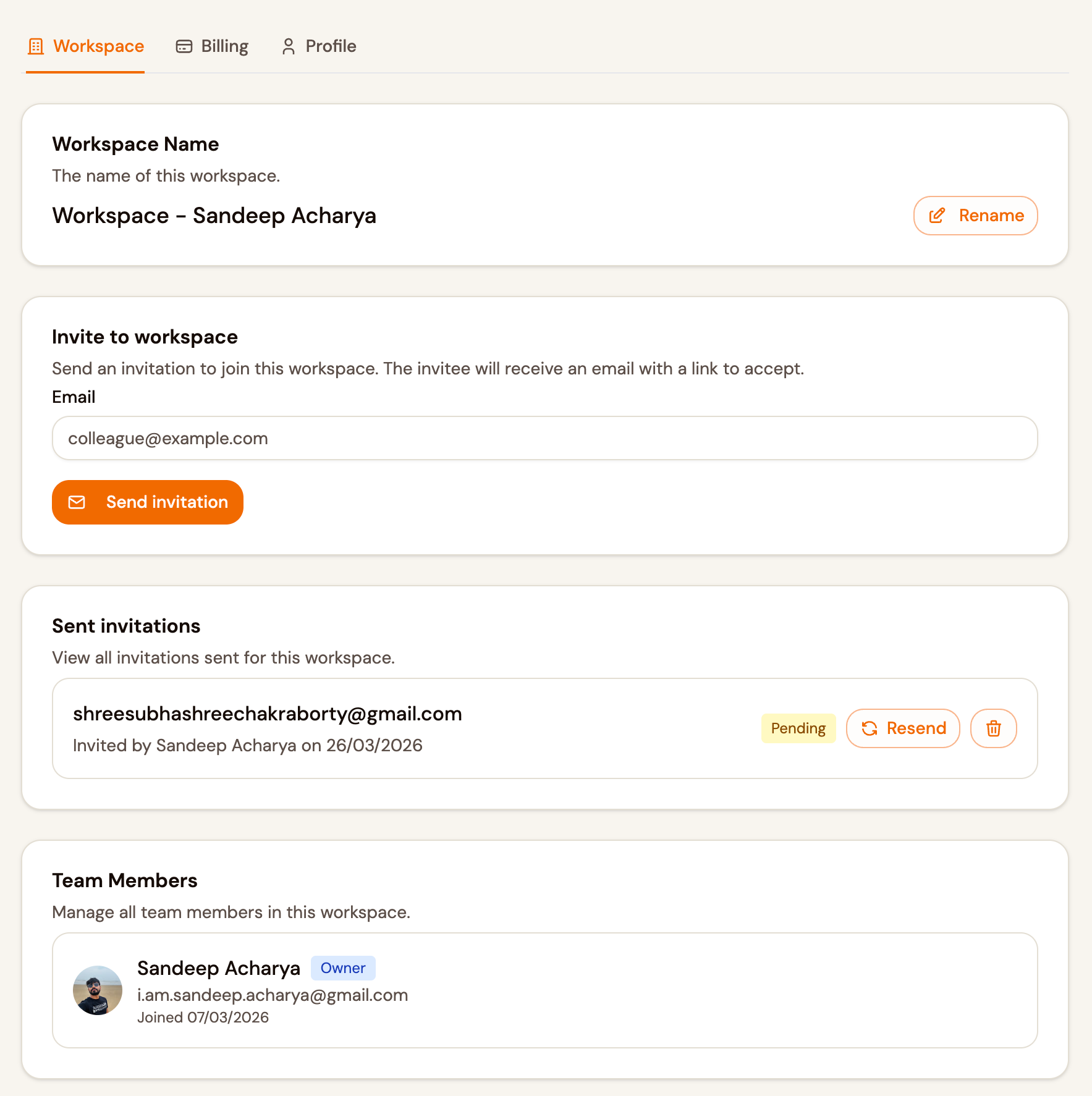Click the mail icon for shreesubhashreechakraborty invitation resend
The width and height of the screenshot is (1092, 1096).
[870, 728]
